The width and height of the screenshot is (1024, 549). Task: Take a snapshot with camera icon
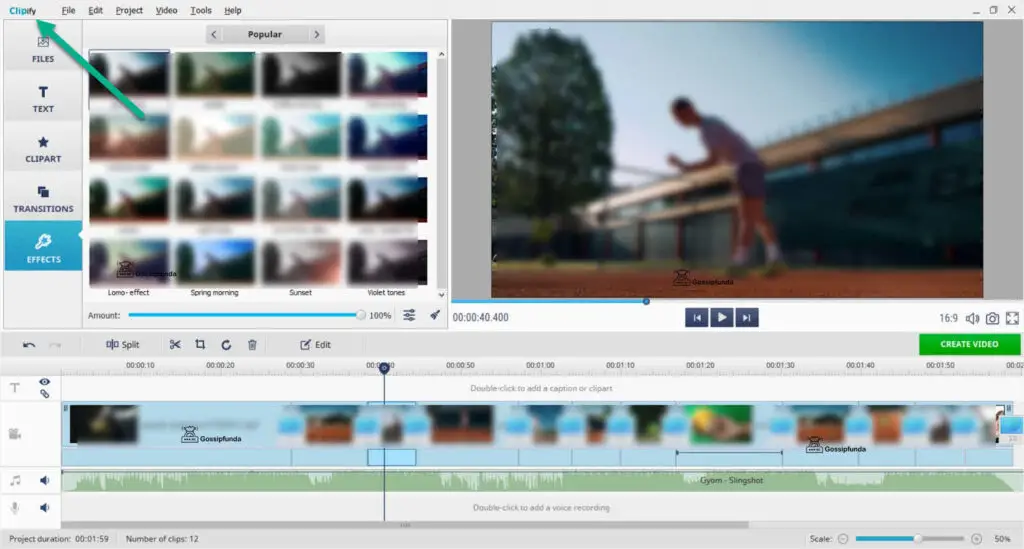[x=992, y=319]
